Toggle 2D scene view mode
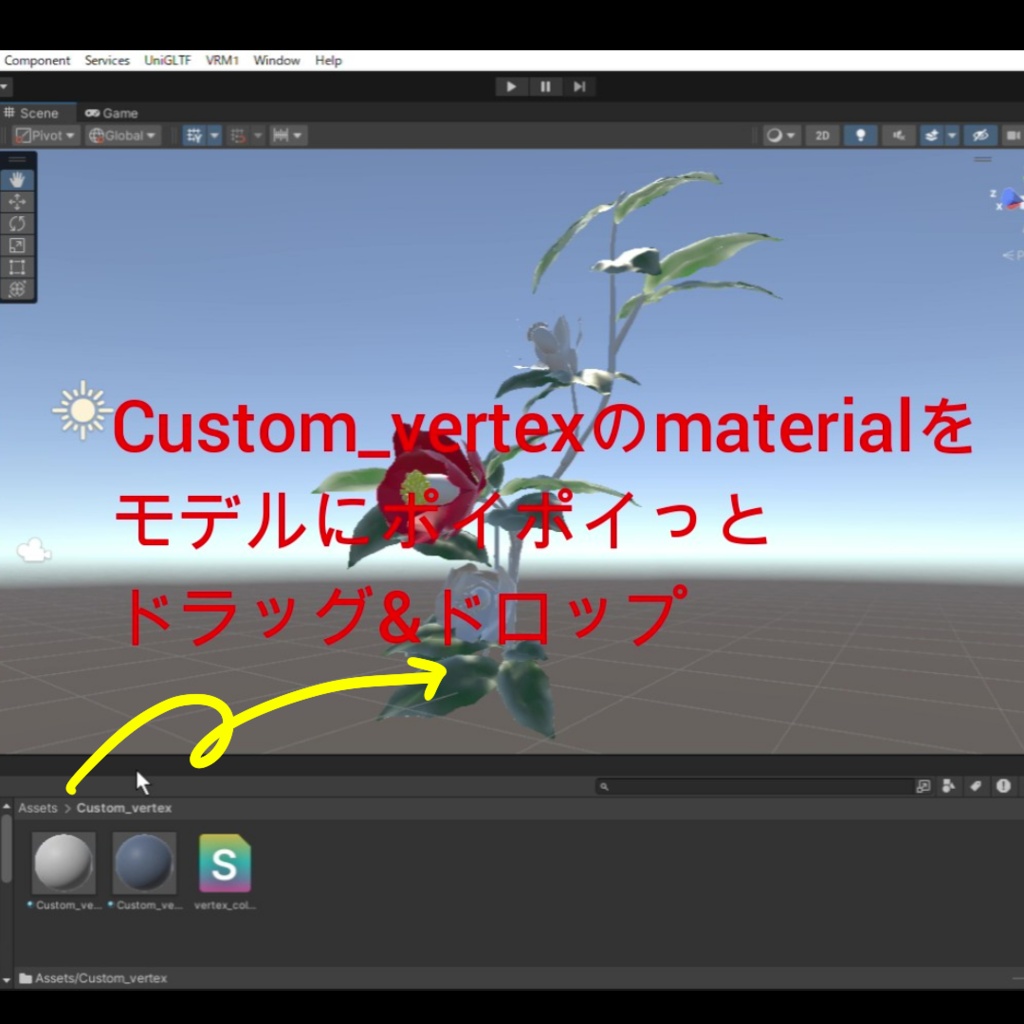 (822, 135)
